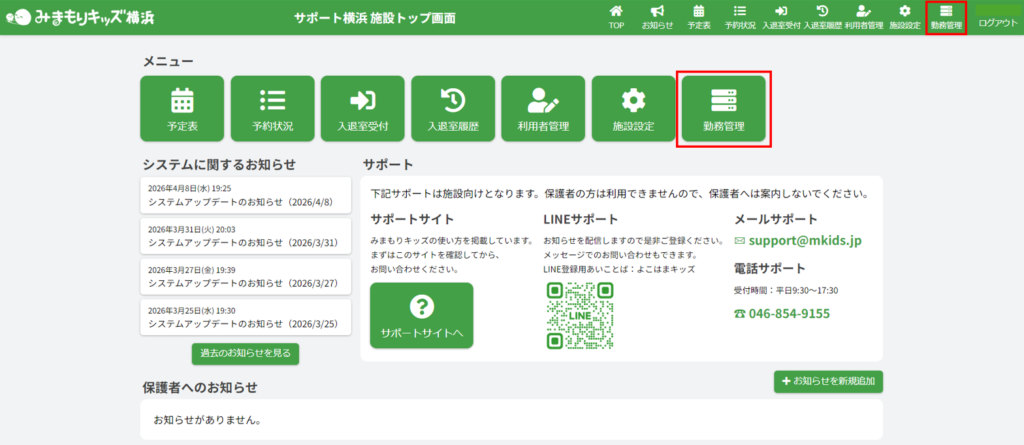The image size is (1024, 445).
Task: Open the 入退室受付 menu tile
Action: (x=362, y=110)
